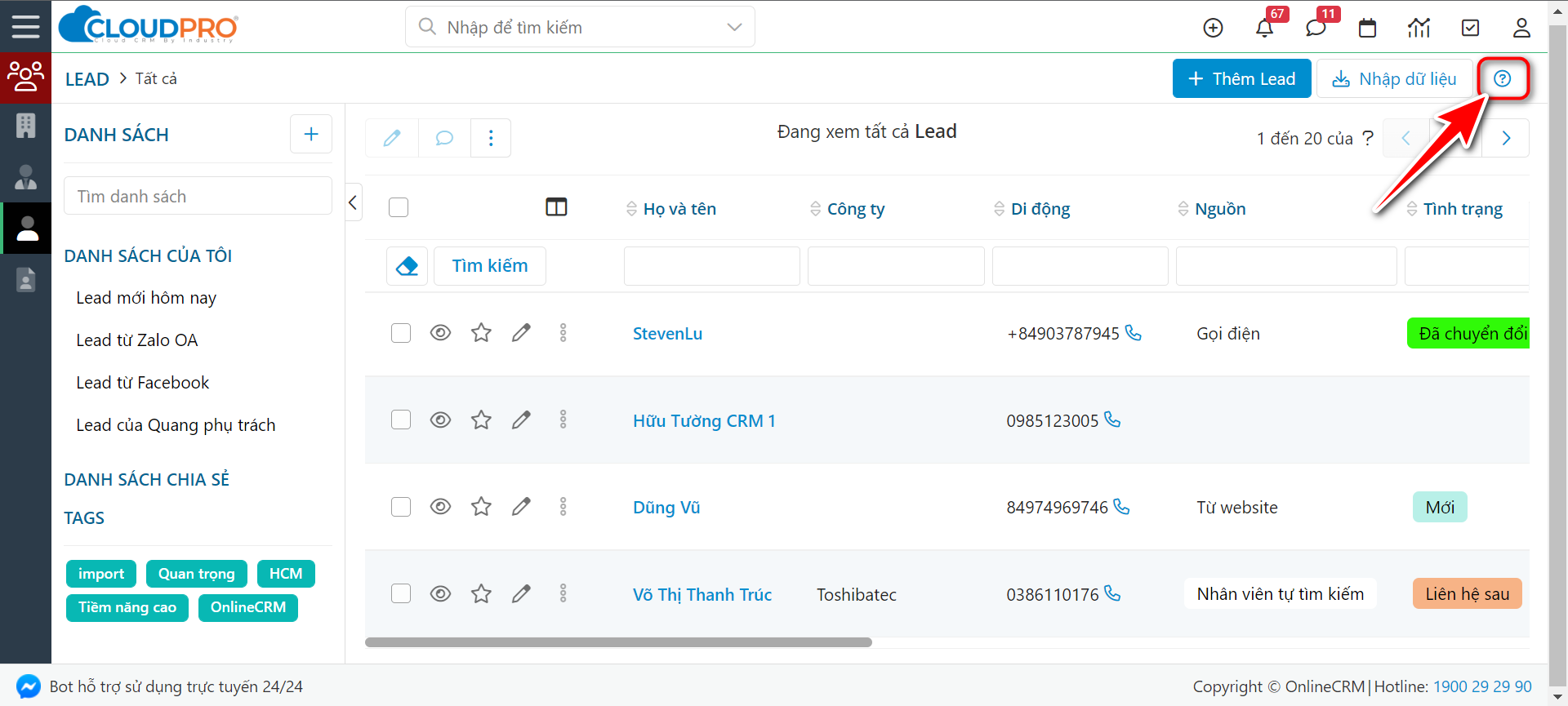The width and height of the screenshot is (1568, 706).
Task: Open the chat messages icon
Action: click(1316, 28)
